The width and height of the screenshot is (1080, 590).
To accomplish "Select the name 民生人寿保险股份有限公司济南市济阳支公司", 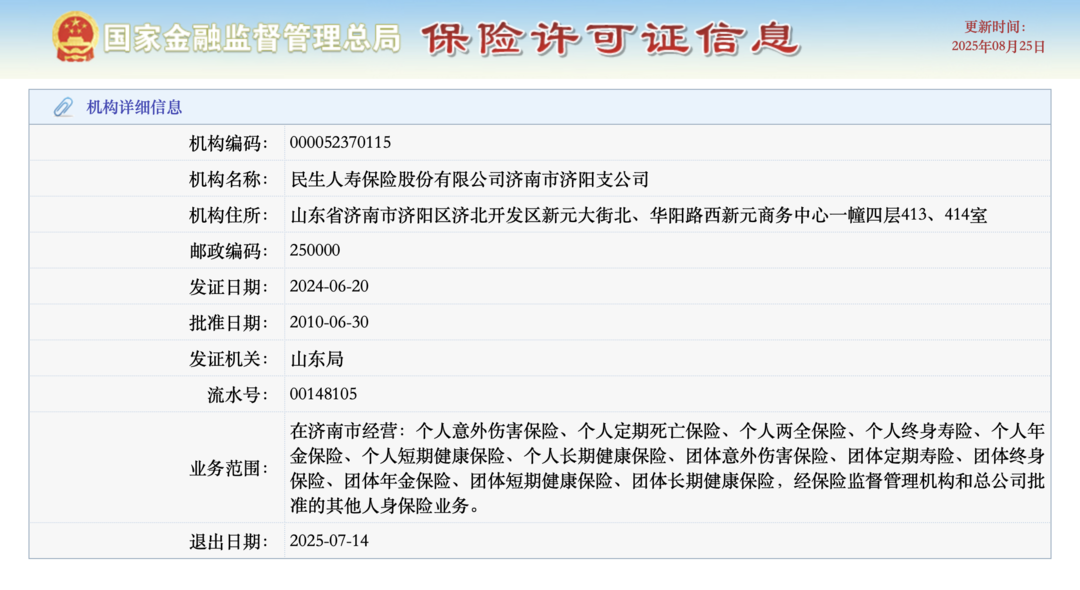I will [470, 179].
